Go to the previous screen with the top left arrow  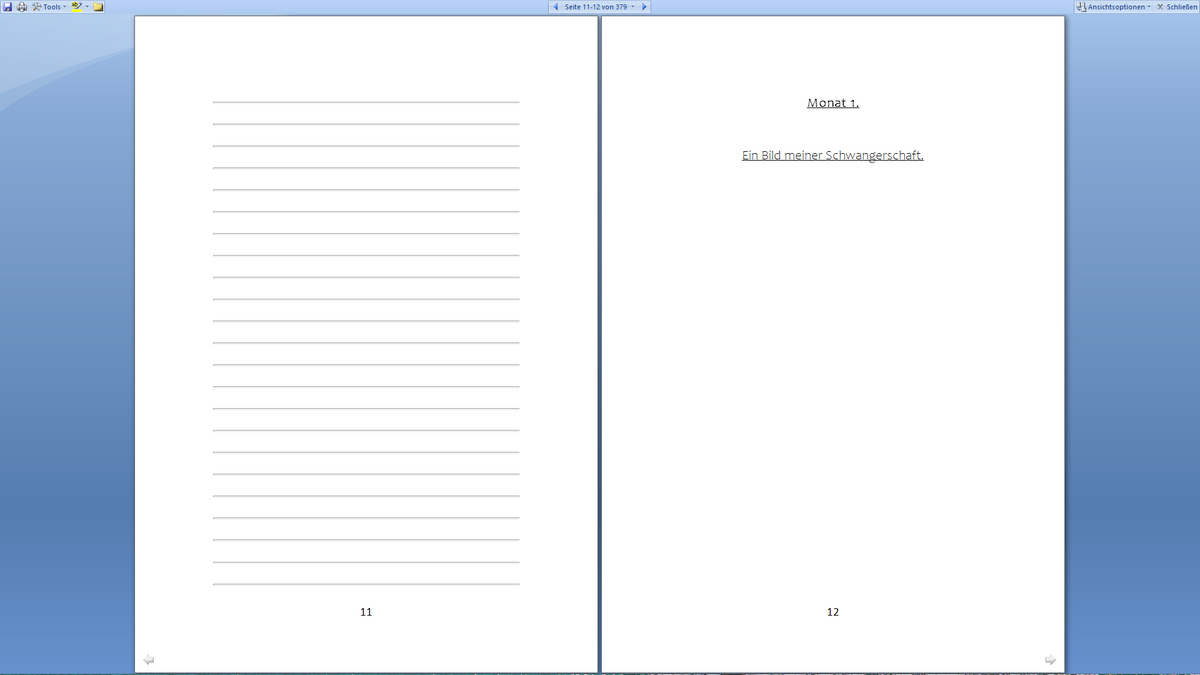(555, 7)
